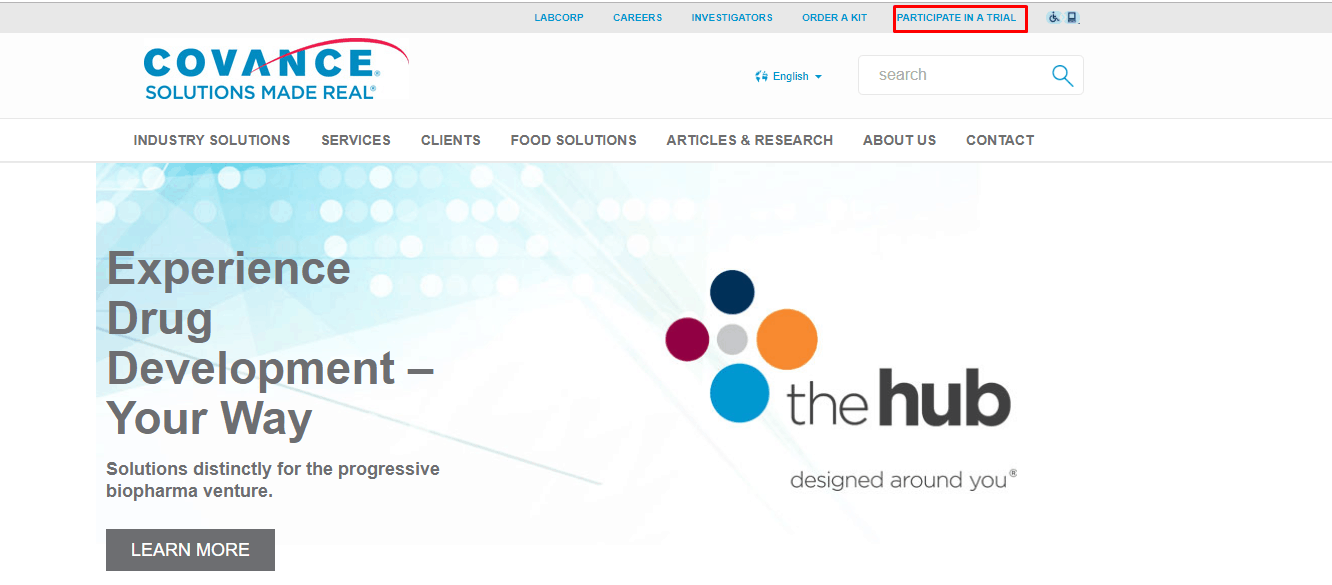This screenshot has height=585, width=1332.
Task: Open the CAREERS link
Action: point(637,18)
